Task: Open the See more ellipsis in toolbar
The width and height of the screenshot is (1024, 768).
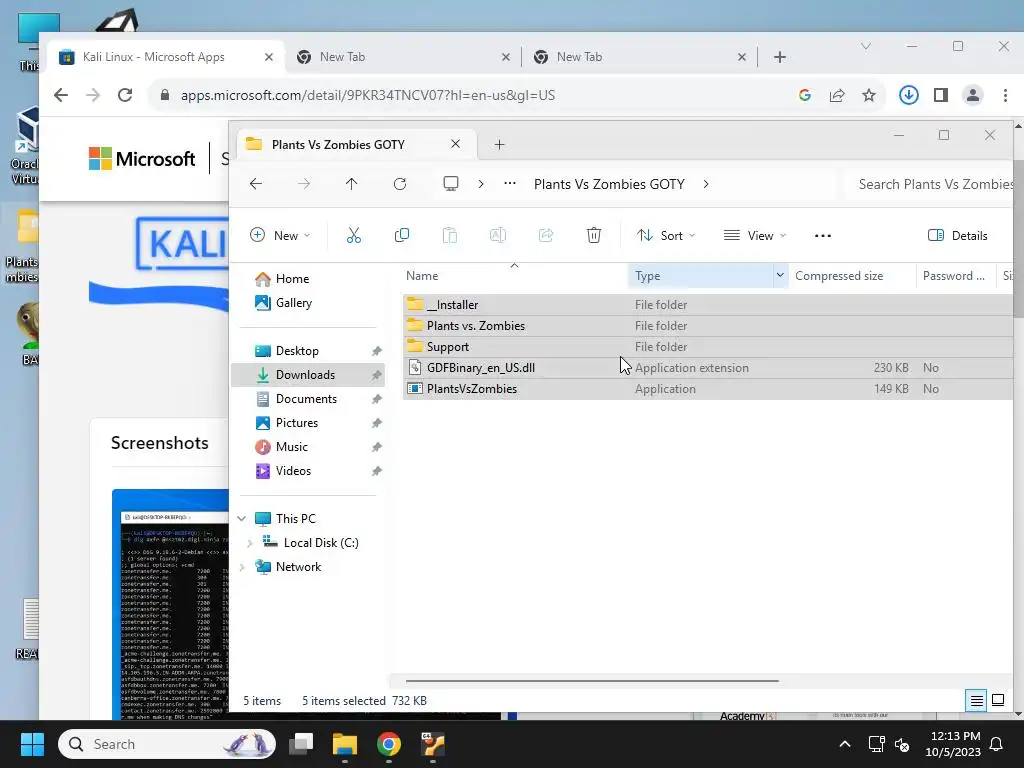Action: click(x=823, y=236)
